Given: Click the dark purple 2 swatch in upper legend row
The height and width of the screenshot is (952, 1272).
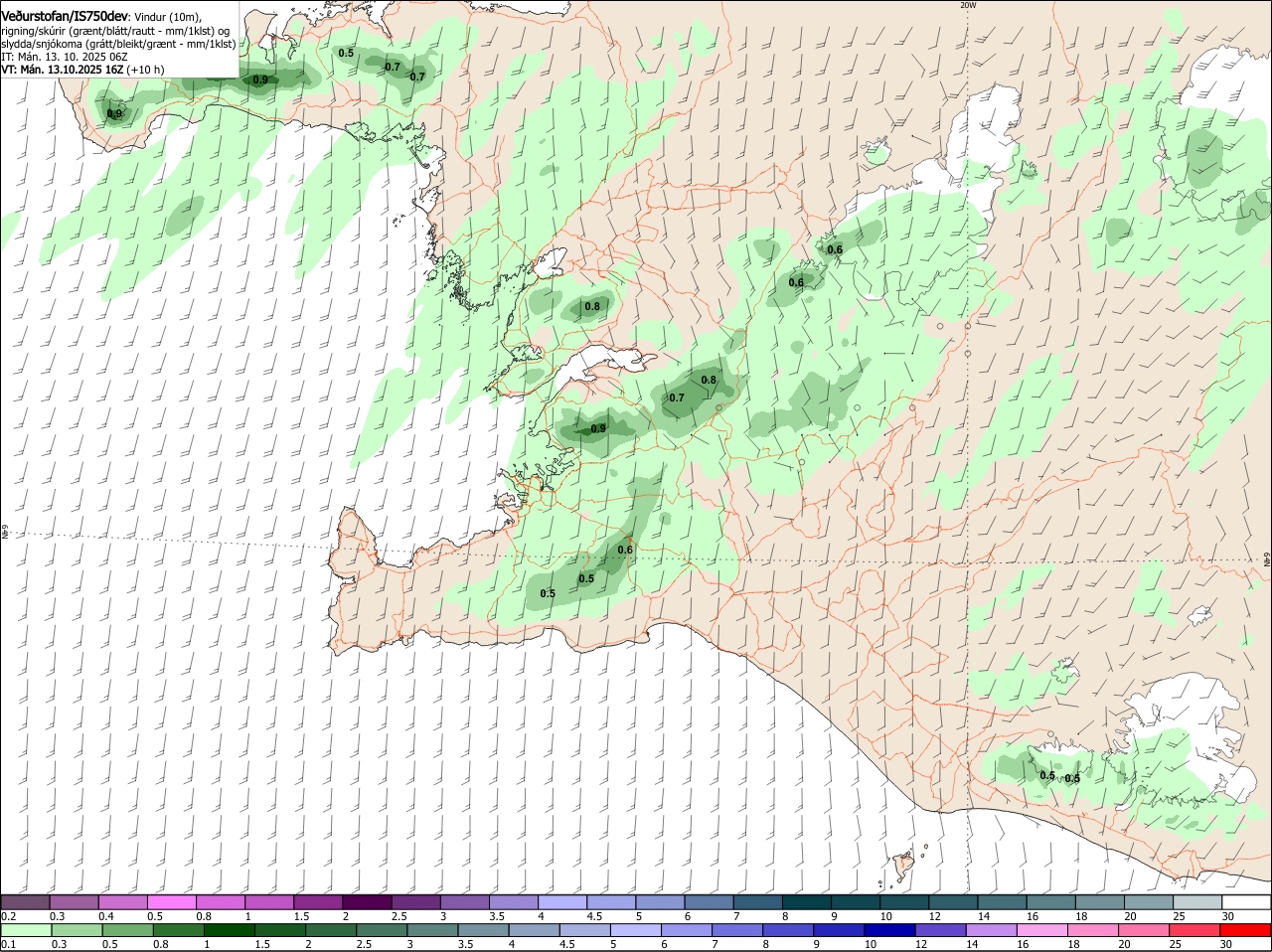Looking at the screenshot, I should pos(367,902).
